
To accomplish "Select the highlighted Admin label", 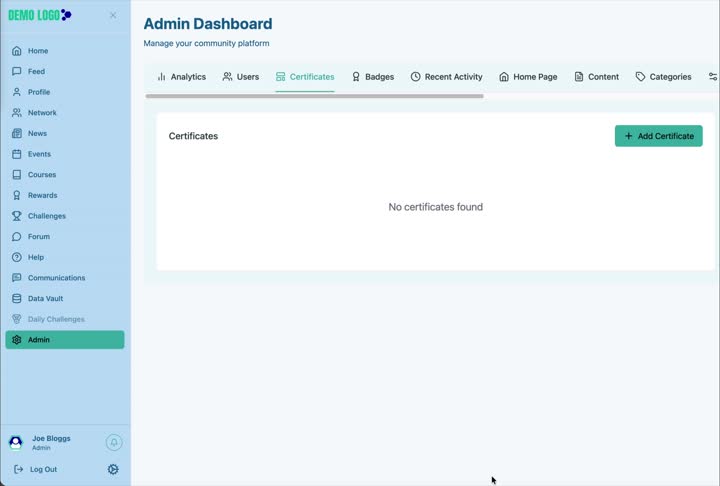I will click(x=39, y=340).
